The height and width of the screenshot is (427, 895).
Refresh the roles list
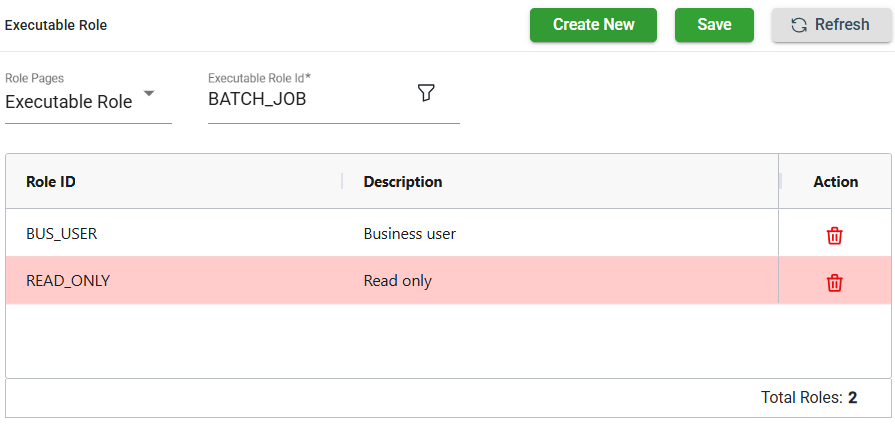tap(831, 25)
